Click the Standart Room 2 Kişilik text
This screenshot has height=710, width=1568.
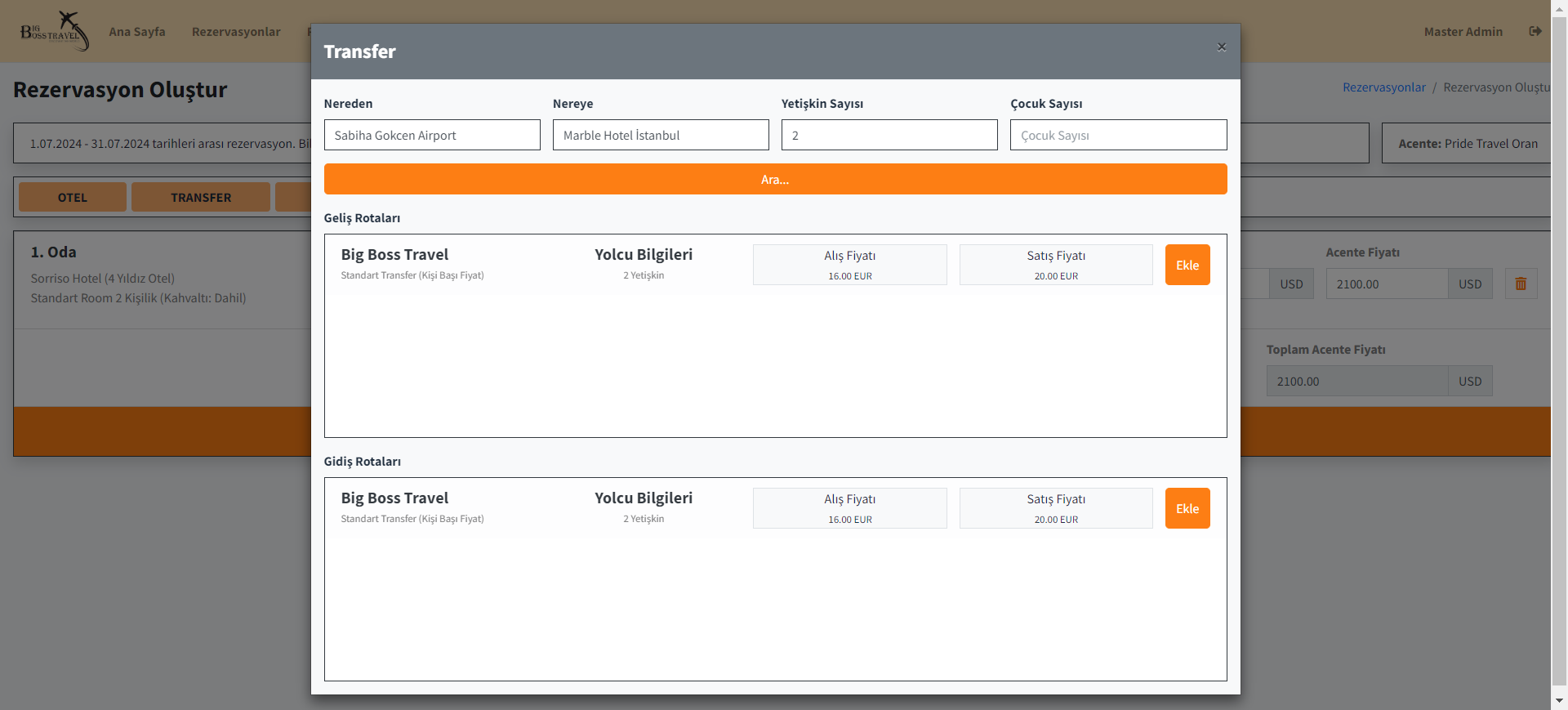pyautogui.click(x=138, y=297)
